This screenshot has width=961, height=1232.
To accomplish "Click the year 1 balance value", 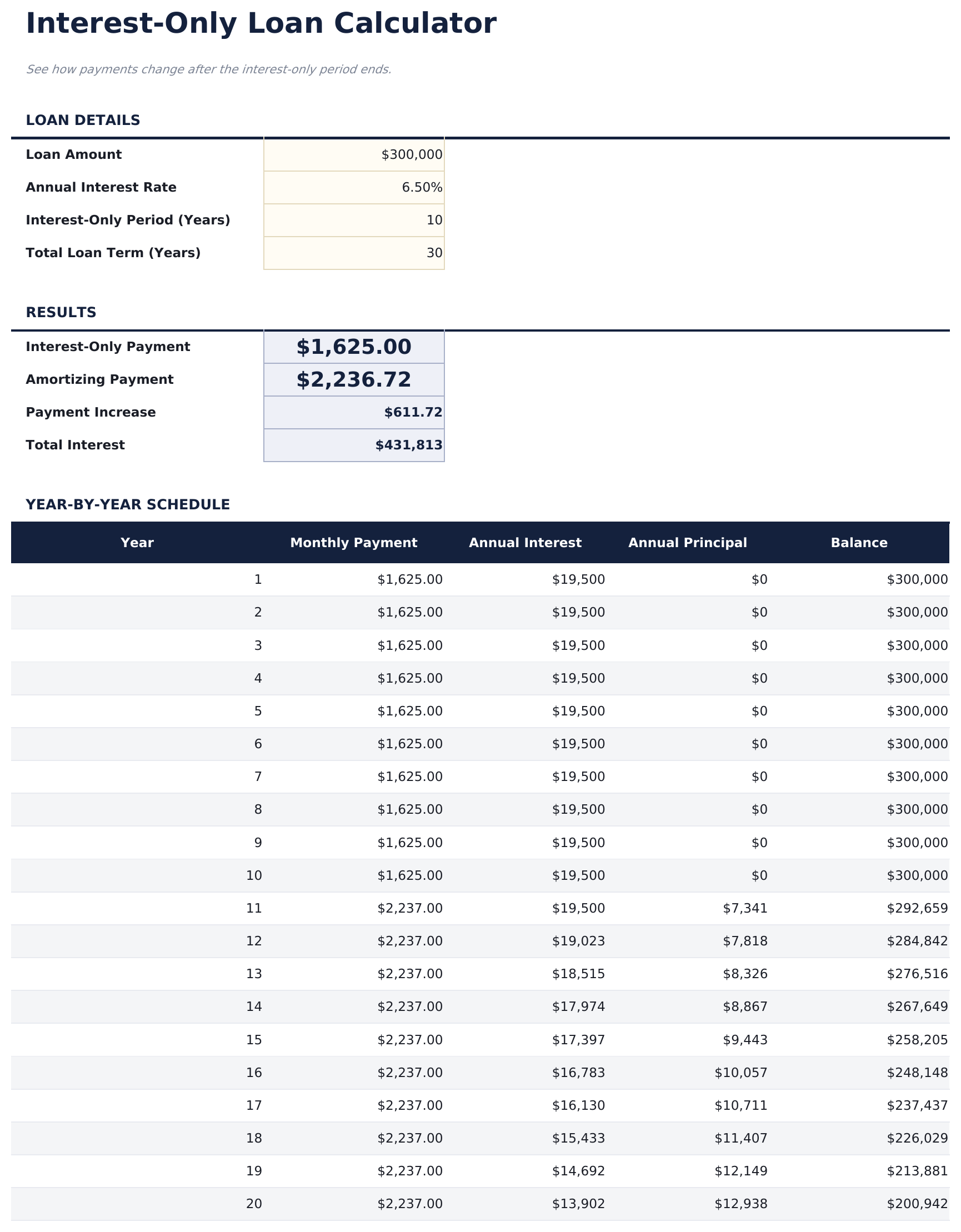I will click(x=918, y=579).
